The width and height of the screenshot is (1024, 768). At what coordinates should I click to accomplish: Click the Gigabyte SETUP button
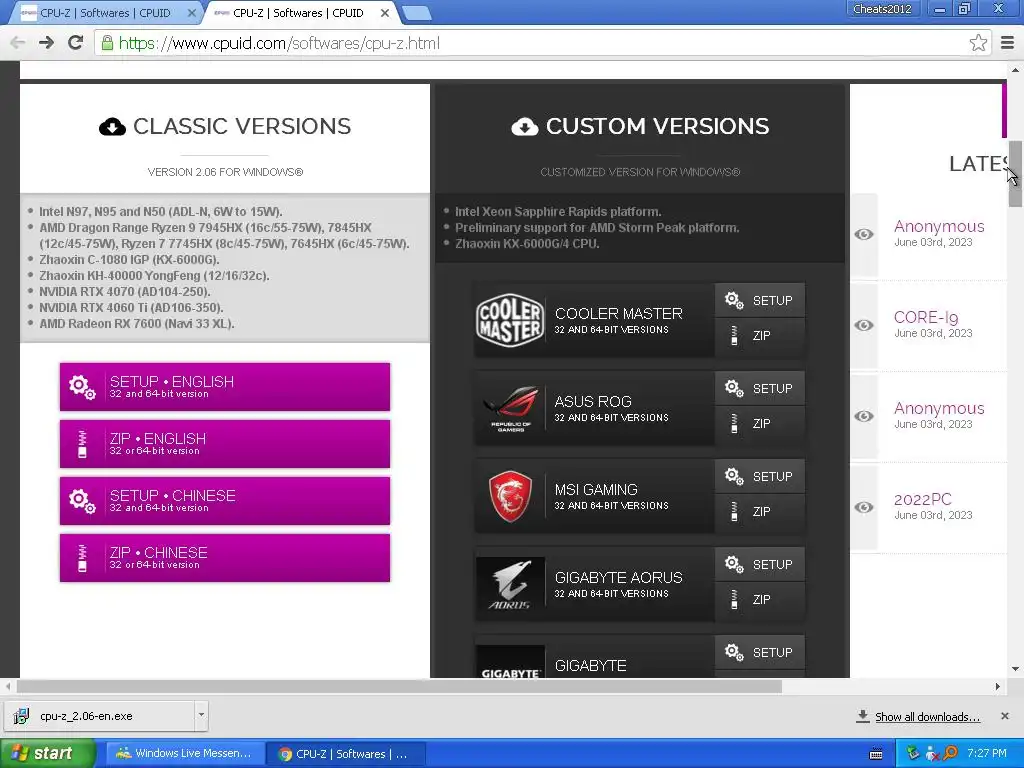click(x=760, y=652)
